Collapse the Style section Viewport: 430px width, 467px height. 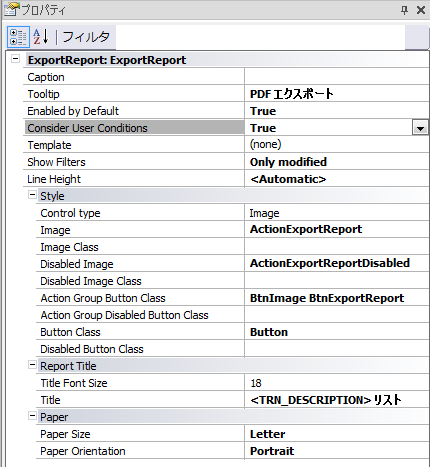[32, 195]
